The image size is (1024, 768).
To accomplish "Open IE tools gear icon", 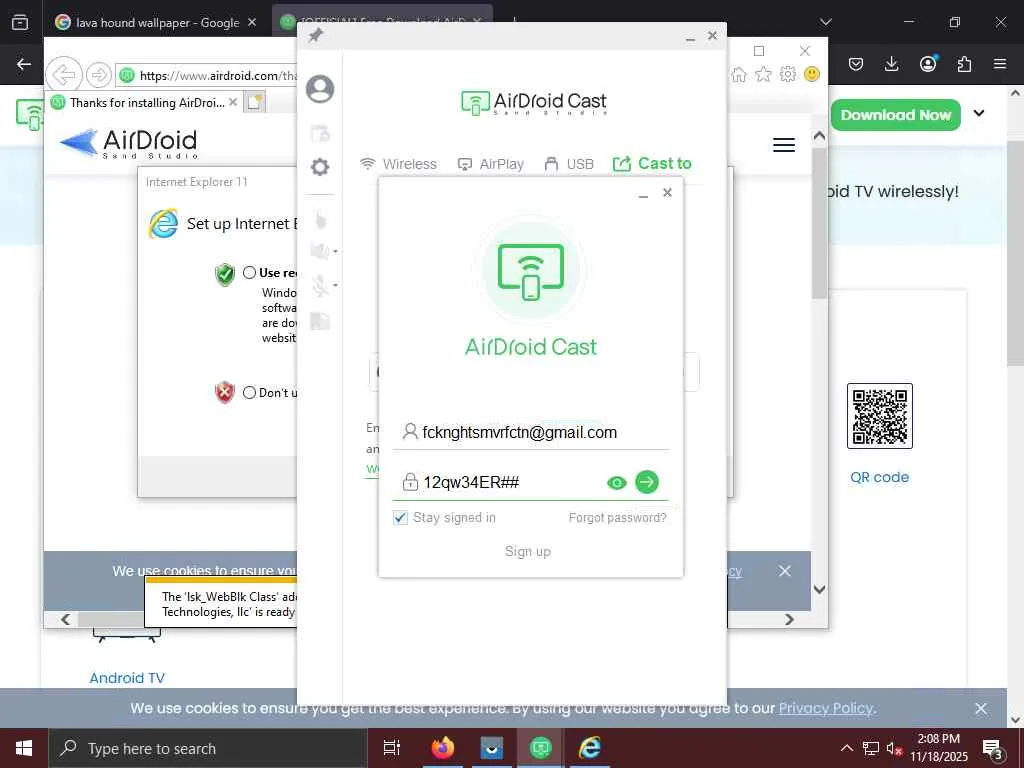I will pyautogui.click(x=788, y=74).
